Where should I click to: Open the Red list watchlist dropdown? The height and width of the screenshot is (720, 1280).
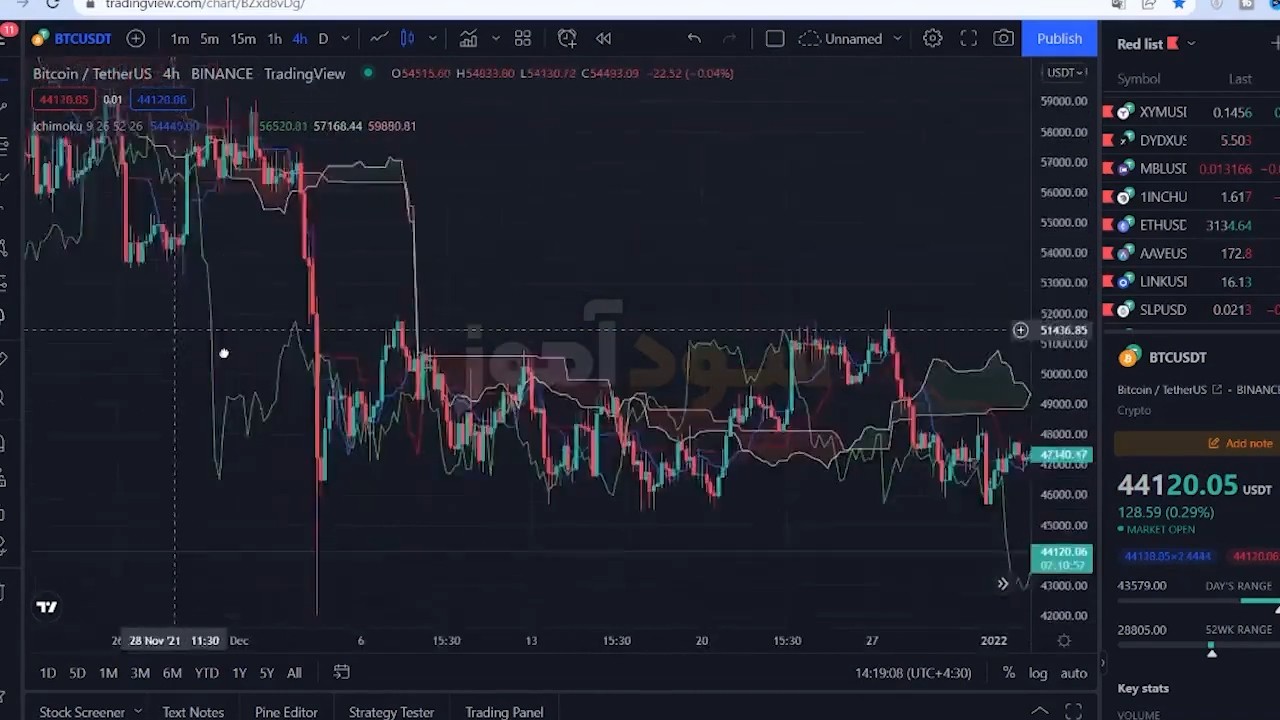point(1156,43)
